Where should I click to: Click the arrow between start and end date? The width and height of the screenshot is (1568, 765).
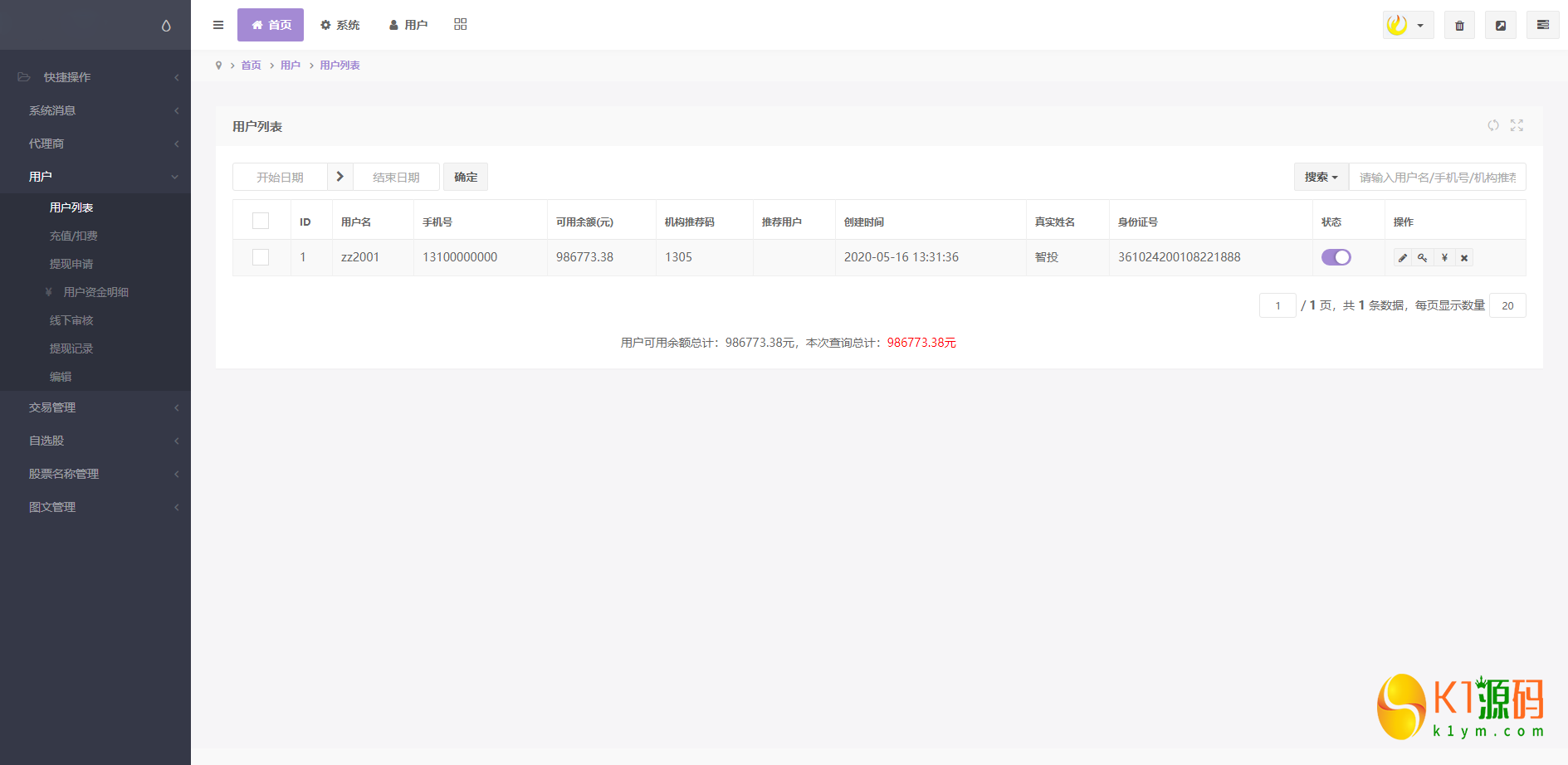click(x=340, y=177)
